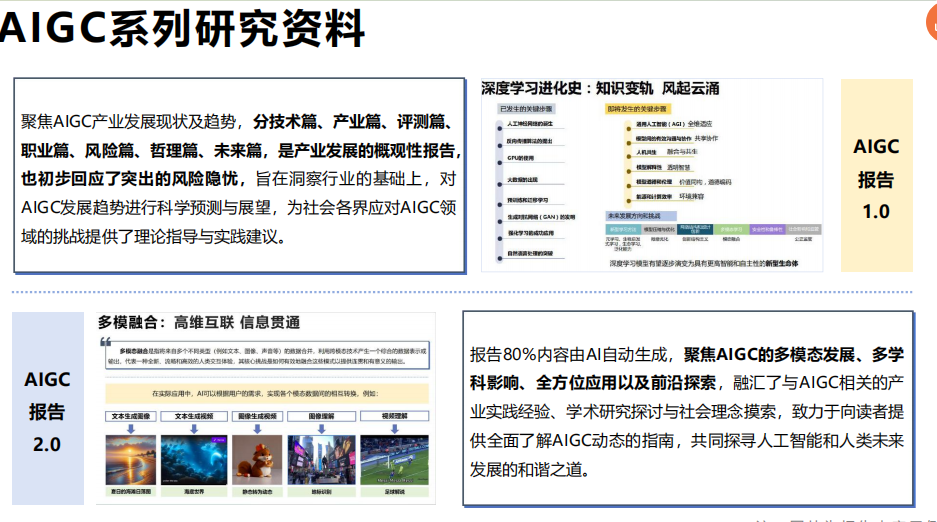Click the orange circle icon at top-right corner
Image resolution: width=937 pixels, height=522 pixels.
coord(932,23)
